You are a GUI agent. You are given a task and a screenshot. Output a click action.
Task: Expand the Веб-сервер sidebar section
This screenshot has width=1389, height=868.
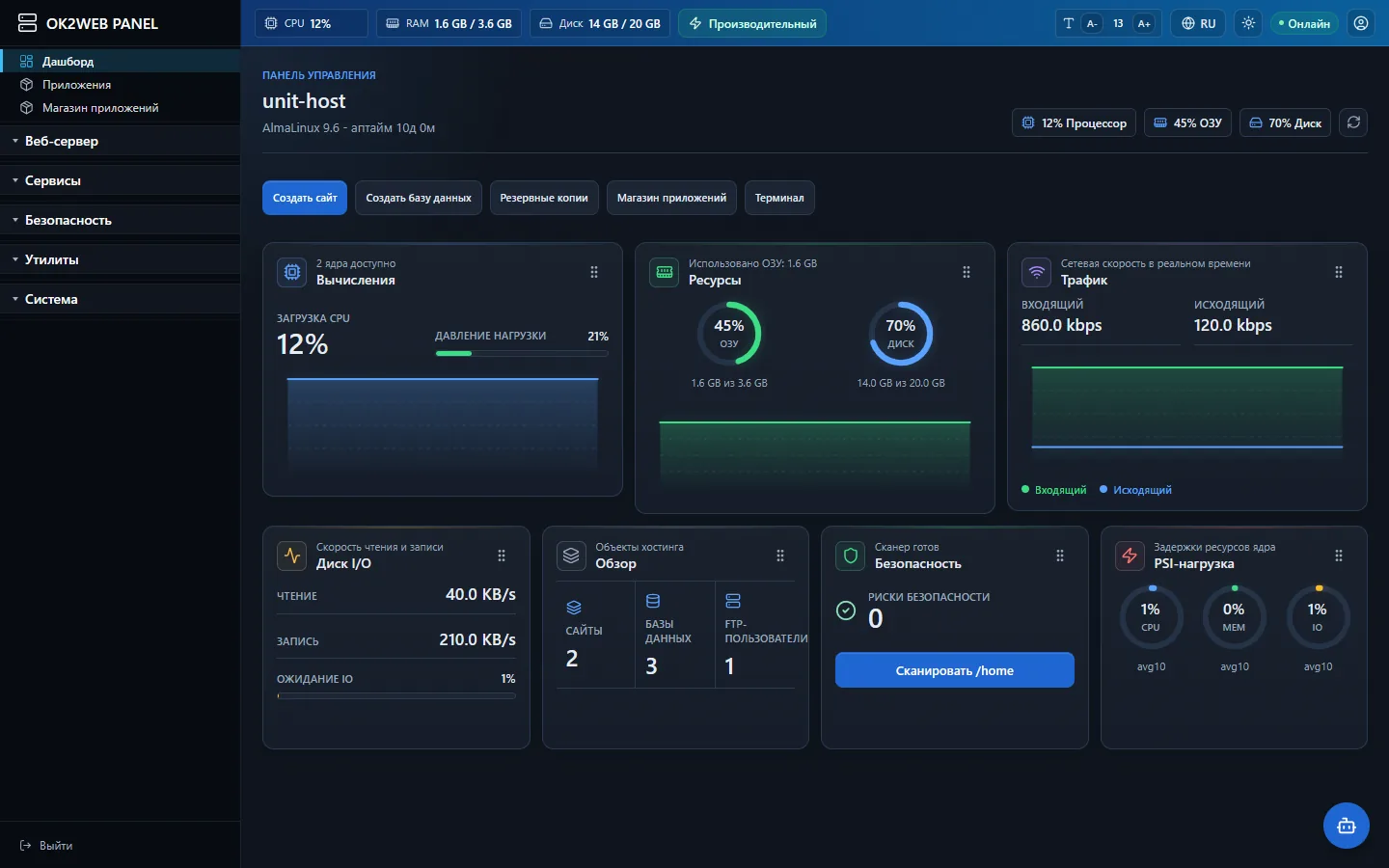tap(121, 141)
